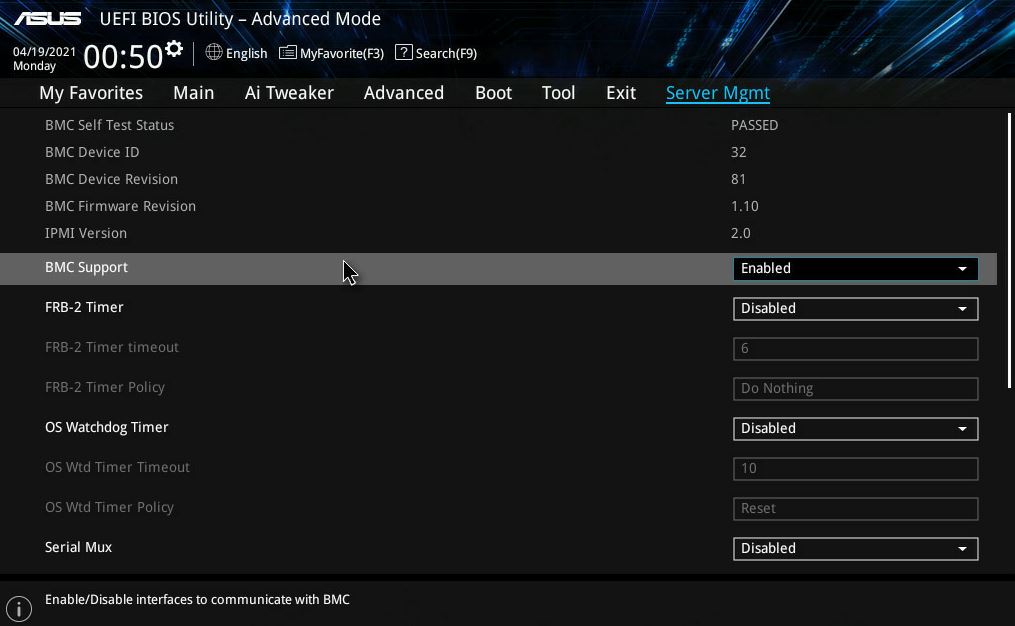Click Device Revision value 81
This screenshot has height=626, width=1015.
pos(738,179)
